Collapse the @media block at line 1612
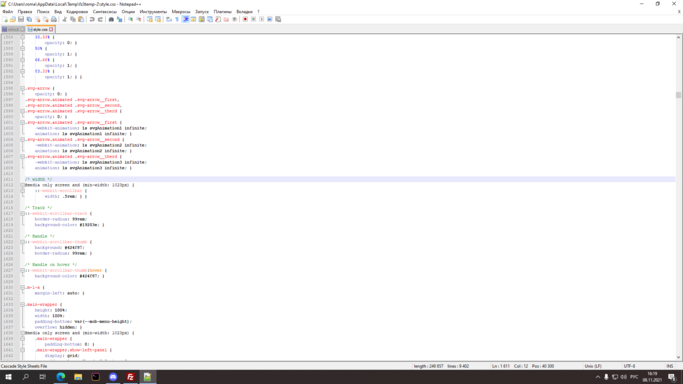The height and width of the screenshot is (384, 683). [23, 185]
